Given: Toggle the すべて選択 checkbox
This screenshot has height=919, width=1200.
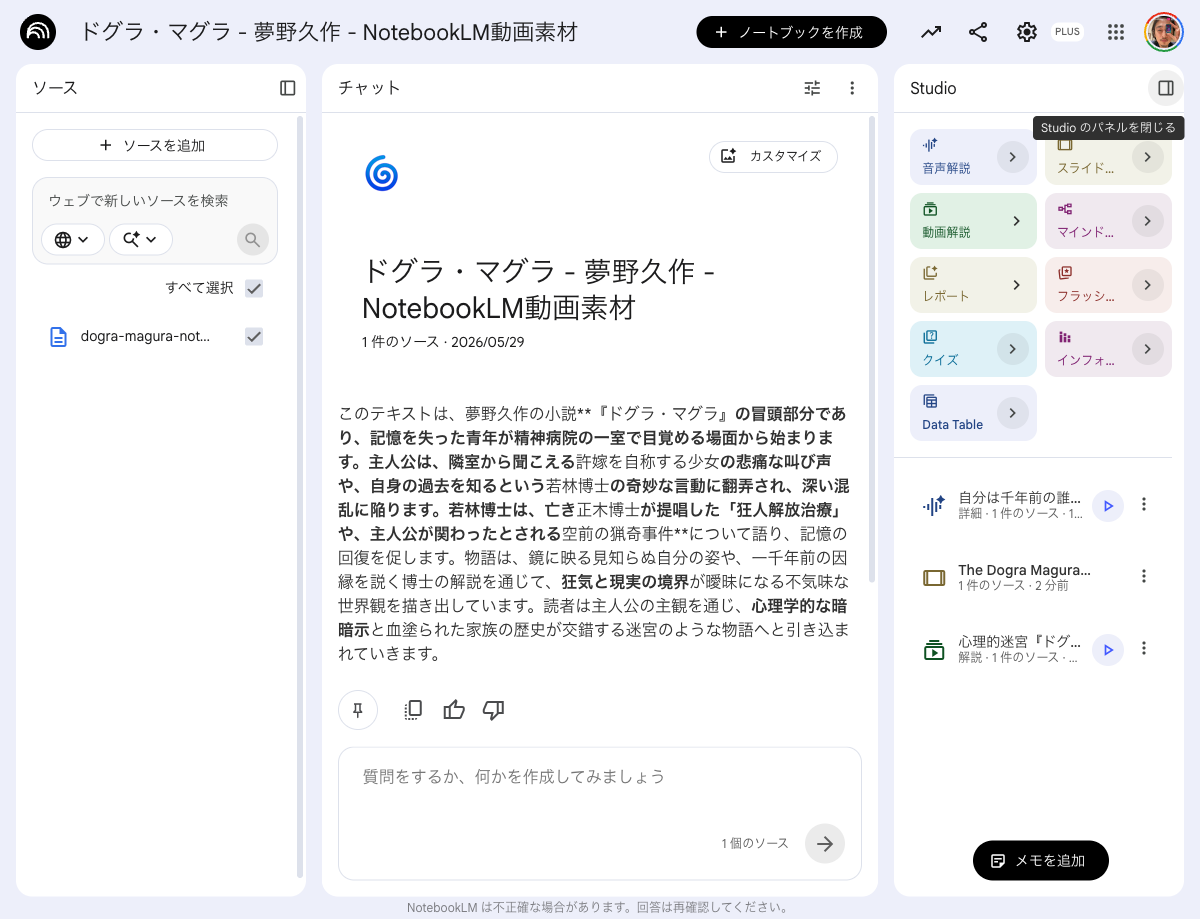Looking at the screenshot, I should coord(254,289).
